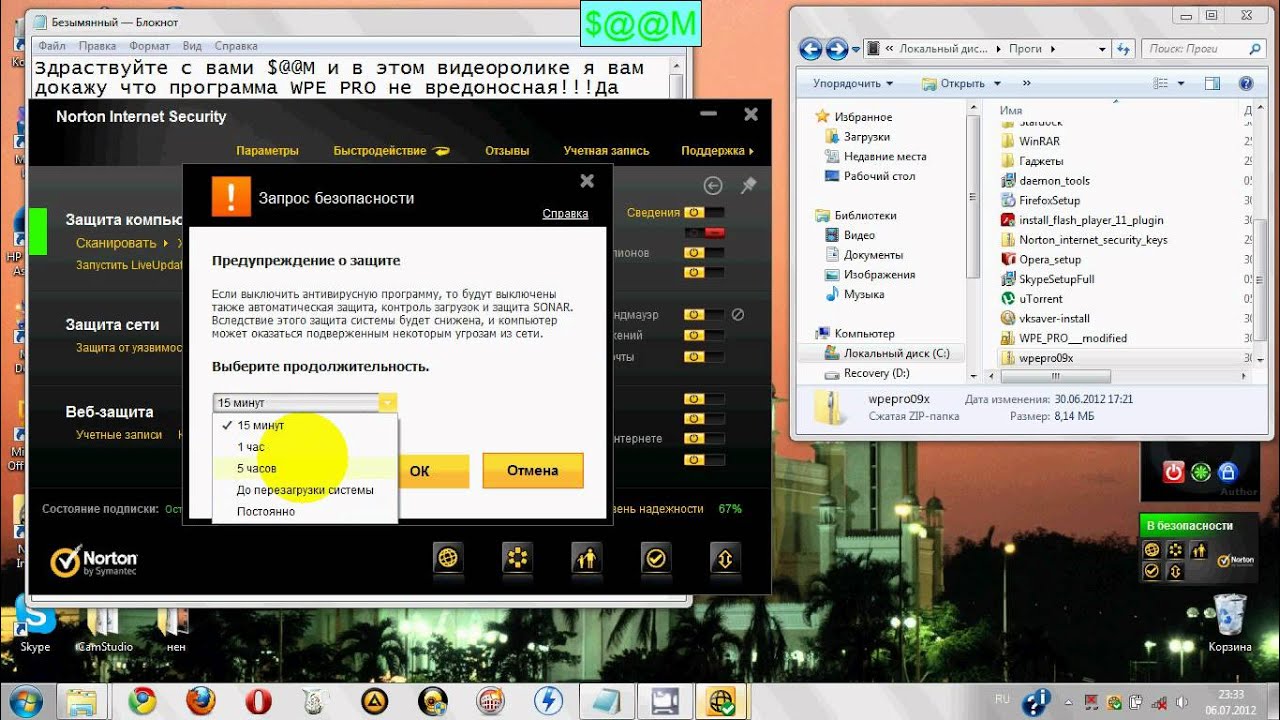
Task: Click up-down arrows icon in Norton gadget
Action: click(1175, 571)
